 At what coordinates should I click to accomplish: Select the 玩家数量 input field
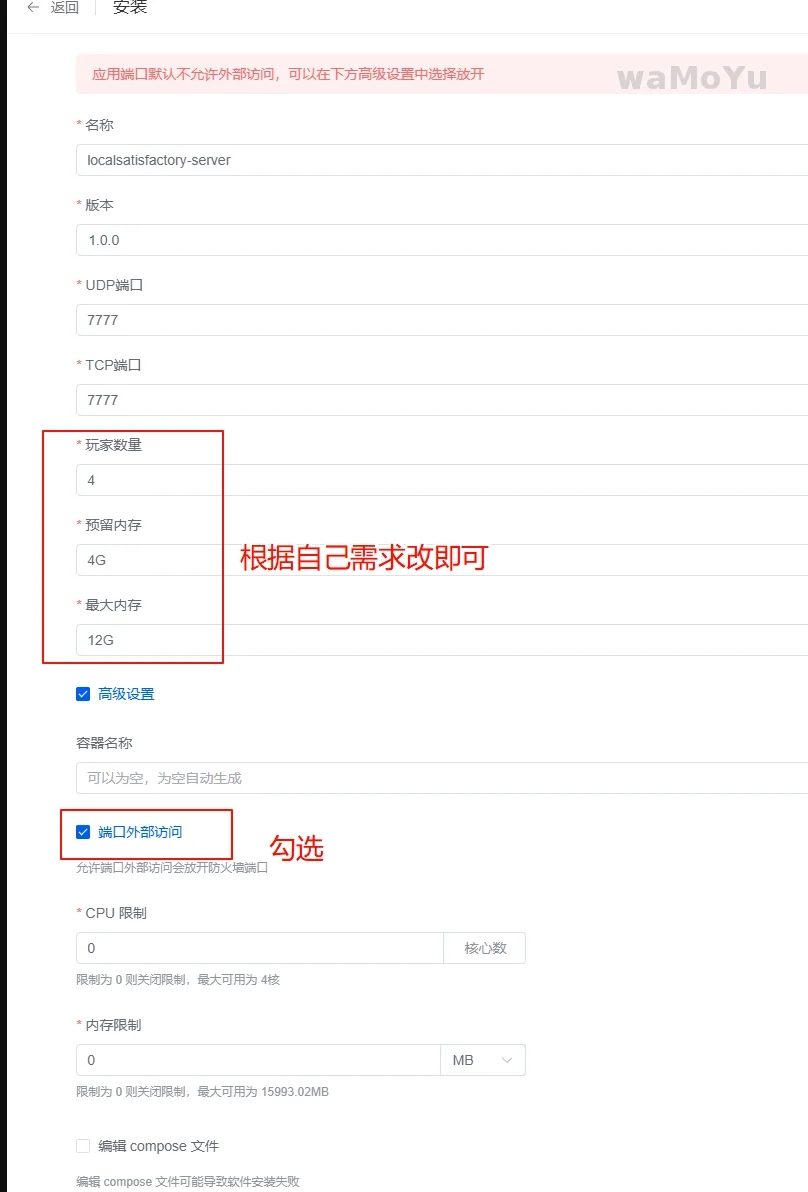coord(440,480)
